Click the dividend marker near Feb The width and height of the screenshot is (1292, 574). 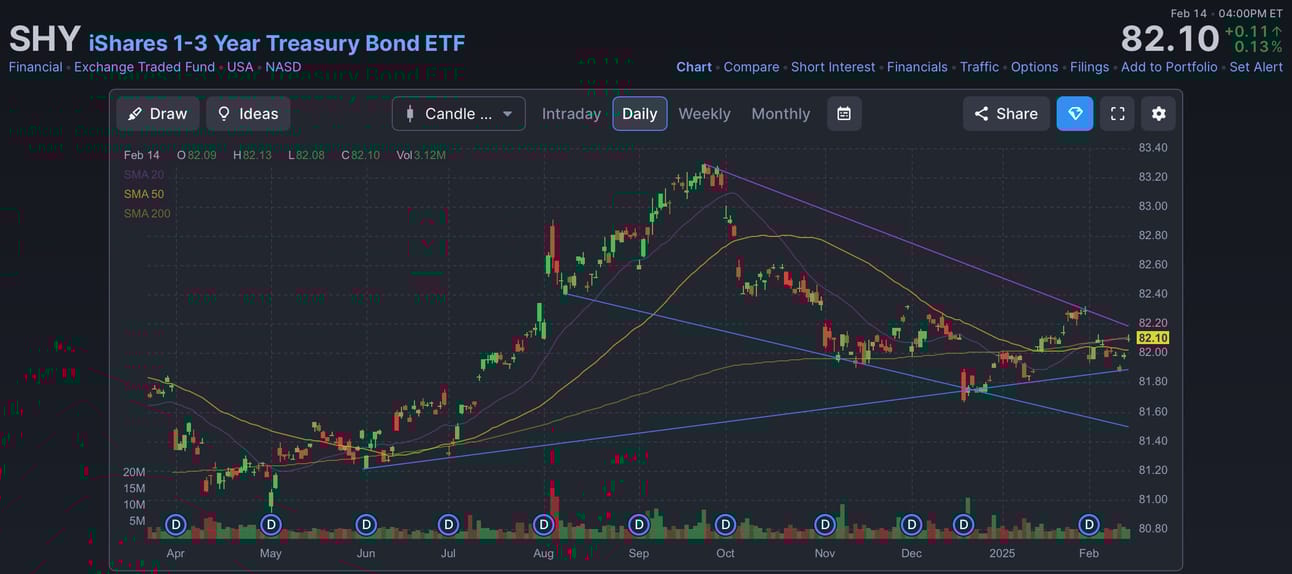coord(1088,524)
